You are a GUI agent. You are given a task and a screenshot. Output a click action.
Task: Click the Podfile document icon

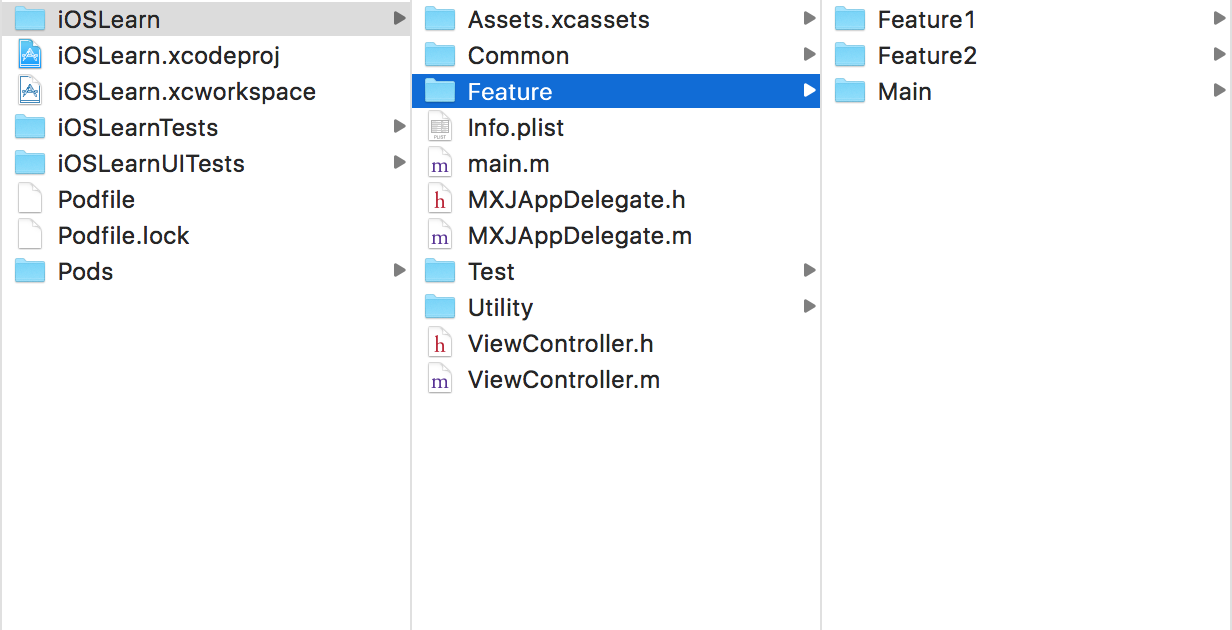30,200
